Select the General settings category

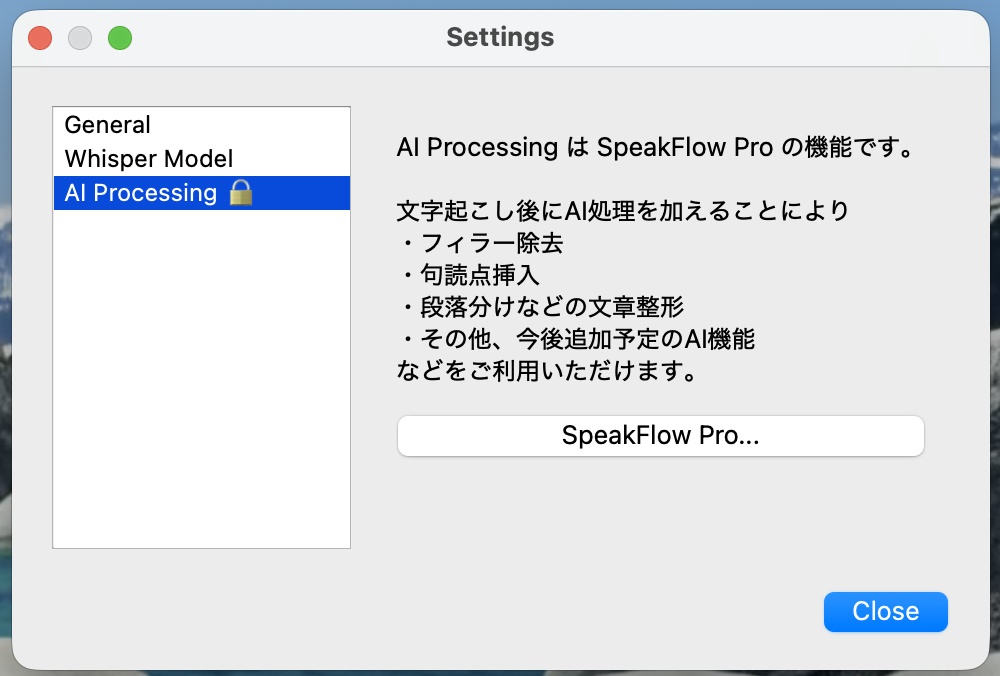pos(202,125)
